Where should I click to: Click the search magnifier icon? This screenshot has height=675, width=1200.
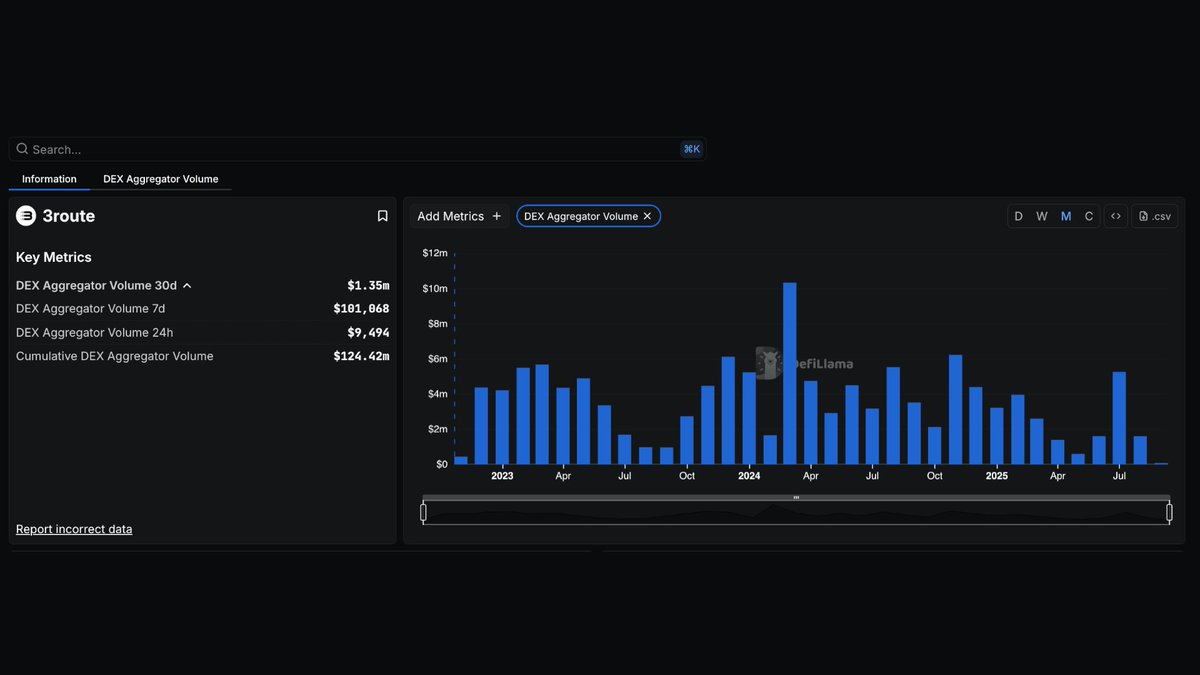click(x=22, y=149)
